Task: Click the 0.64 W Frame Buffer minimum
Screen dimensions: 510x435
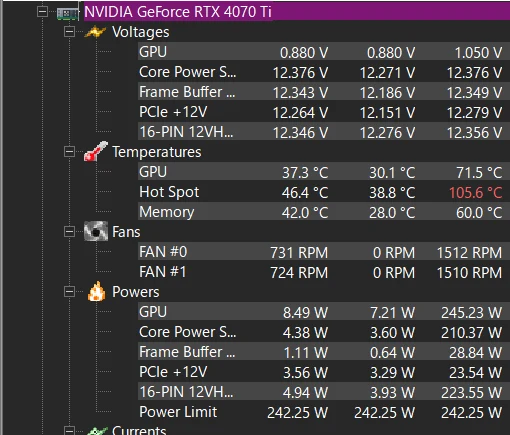Action: [x=393, y=353]
